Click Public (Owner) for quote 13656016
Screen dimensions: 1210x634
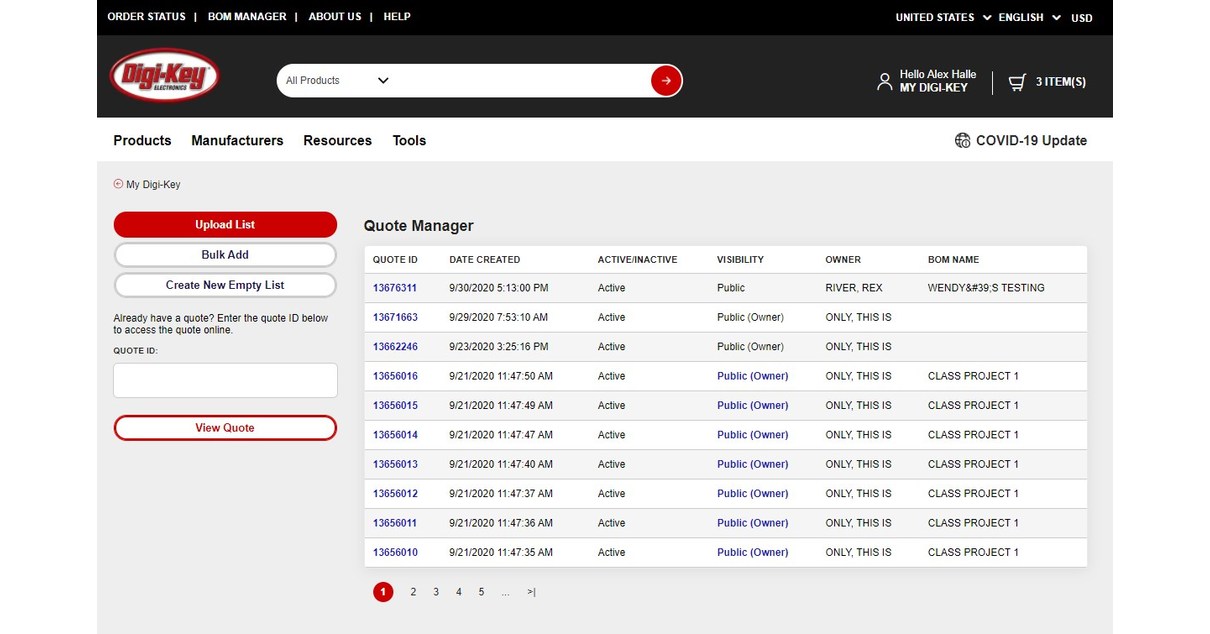point(753,376)
